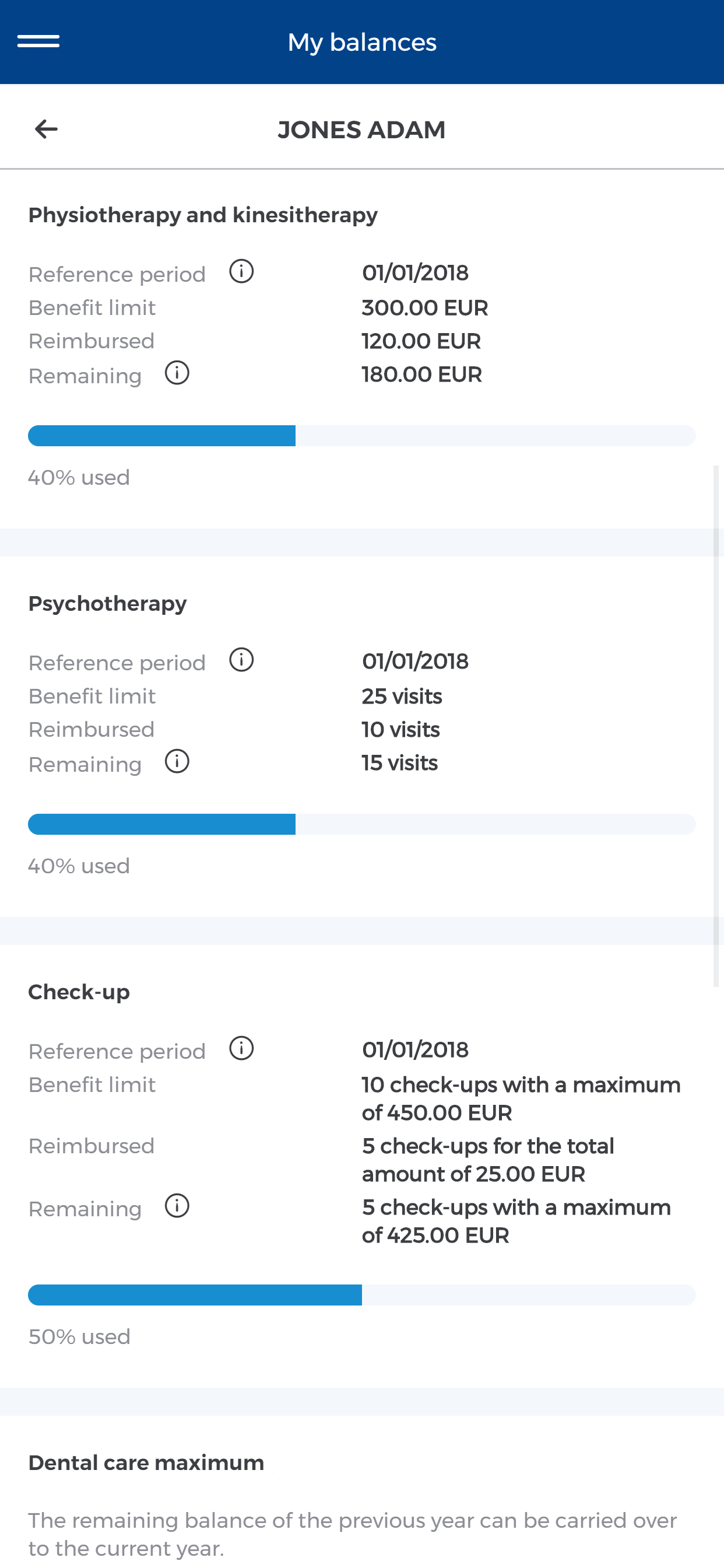Tap the 180.00 EUR remaining value

421,374
